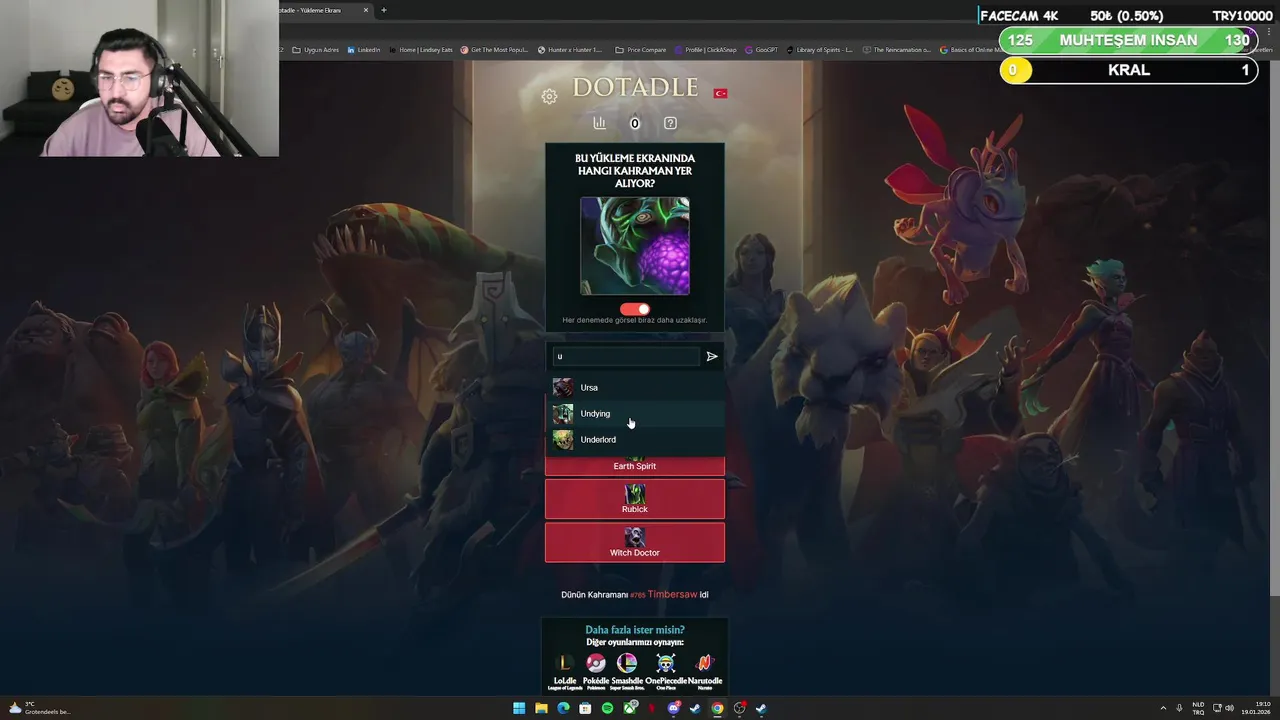This screenshot has width=1280, height=720.
Task: Click the Rubick wrong guess row
Action: click(635, 499)
